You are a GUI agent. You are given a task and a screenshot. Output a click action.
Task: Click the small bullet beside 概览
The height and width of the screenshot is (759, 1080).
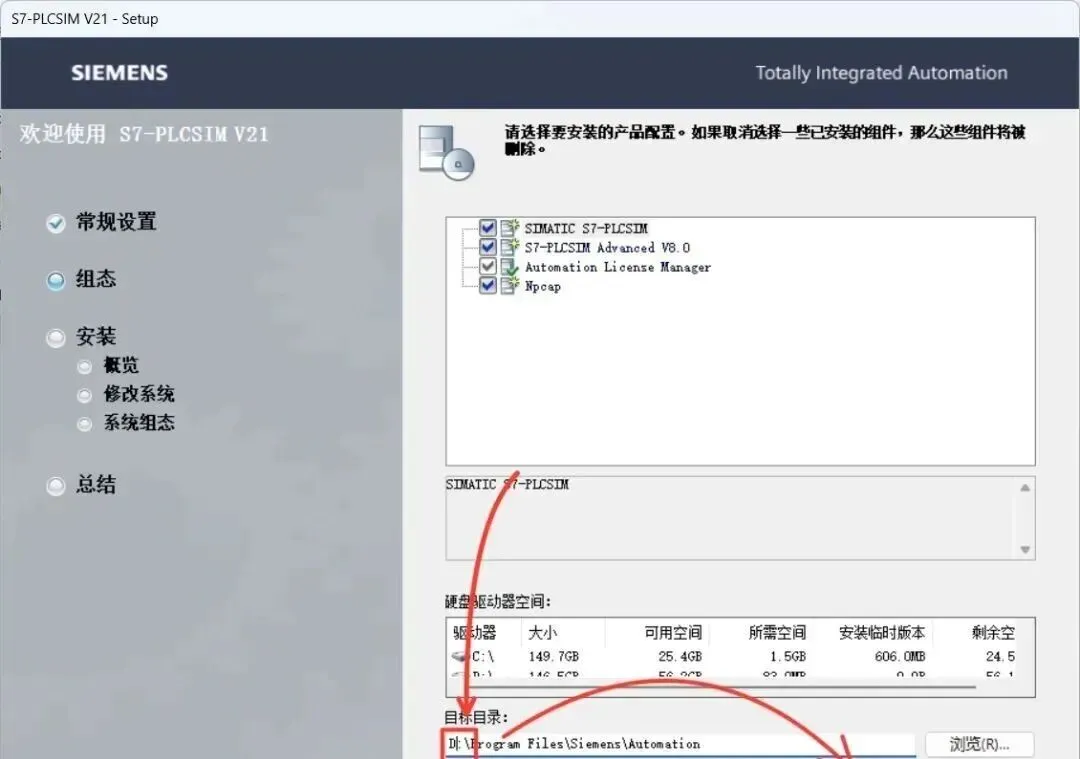pyautogui.click(x=84, y=366)
